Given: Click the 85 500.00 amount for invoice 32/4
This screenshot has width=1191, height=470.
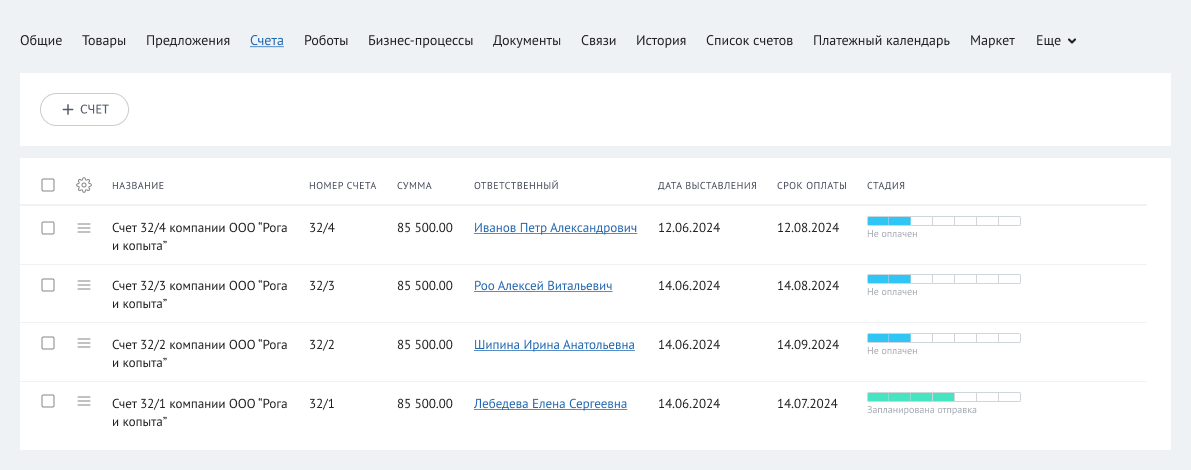Looking at the screenshot, I should click(x=425, y=228).
